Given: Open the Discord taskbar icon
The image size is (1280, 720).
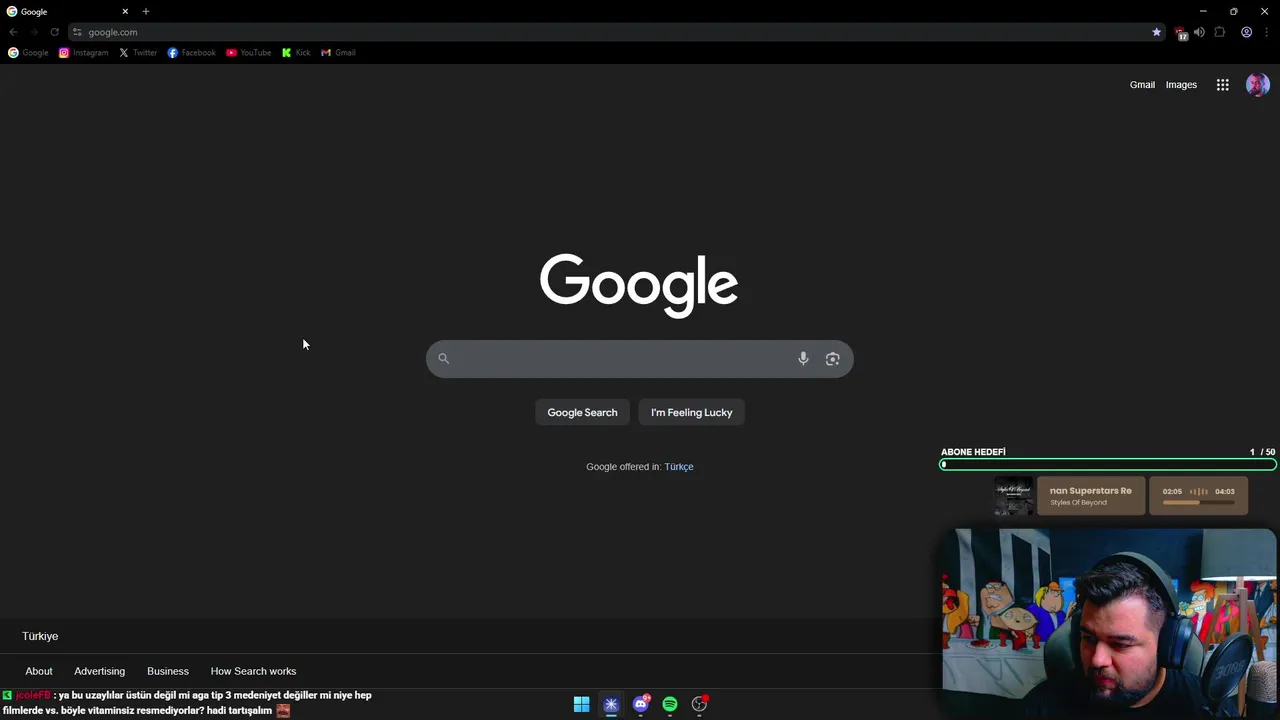Looking at the screenshot, I should tap(641, 704).
